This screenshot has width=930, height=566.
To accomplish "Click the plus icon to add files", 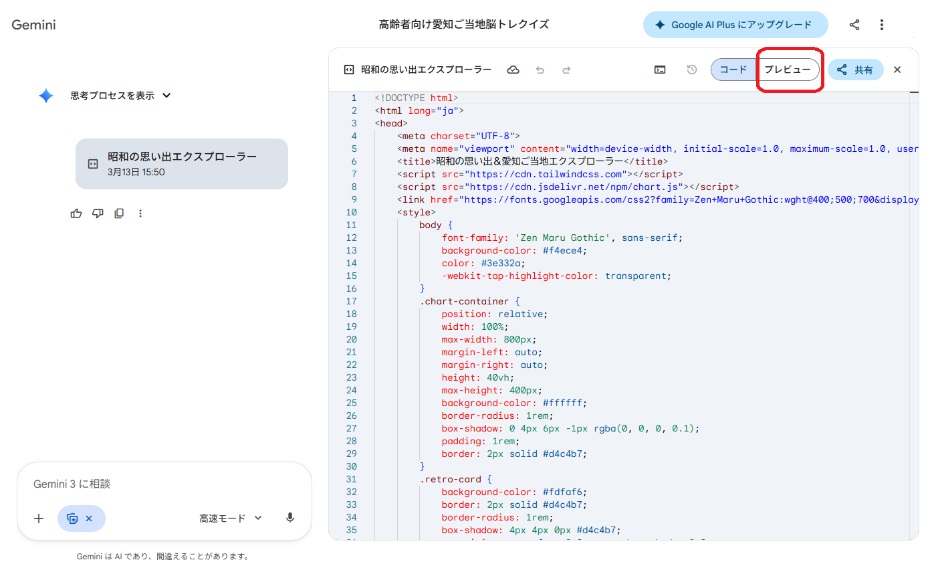I will pos(39,518).
